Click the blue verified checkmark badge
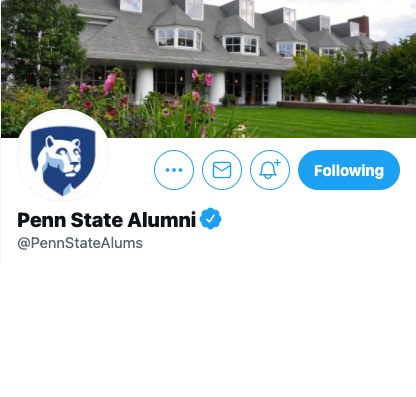 coord(210,219)
